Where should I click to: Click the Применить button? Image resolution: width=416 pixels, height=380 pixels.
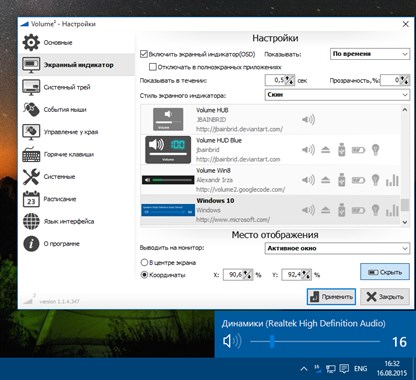click(x=331, y=297)
